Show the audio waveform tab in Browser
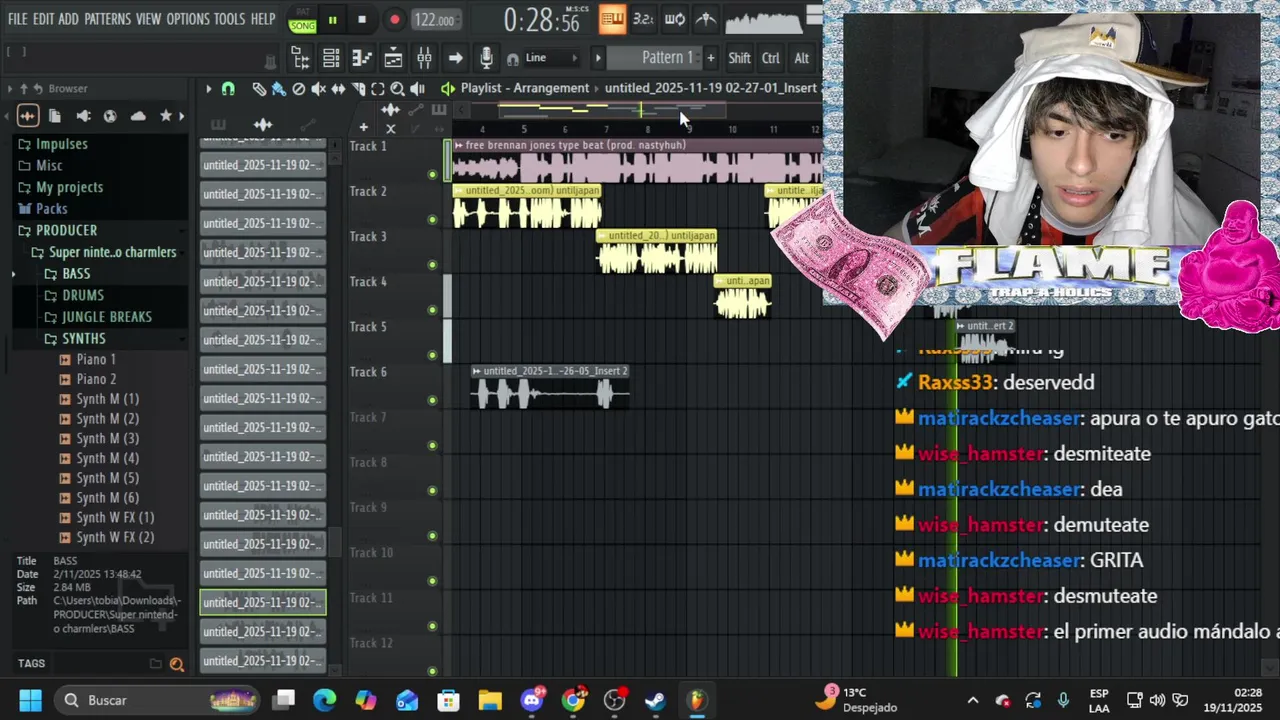Screen dimensions: 1280x720 click(x=28, y=116)
